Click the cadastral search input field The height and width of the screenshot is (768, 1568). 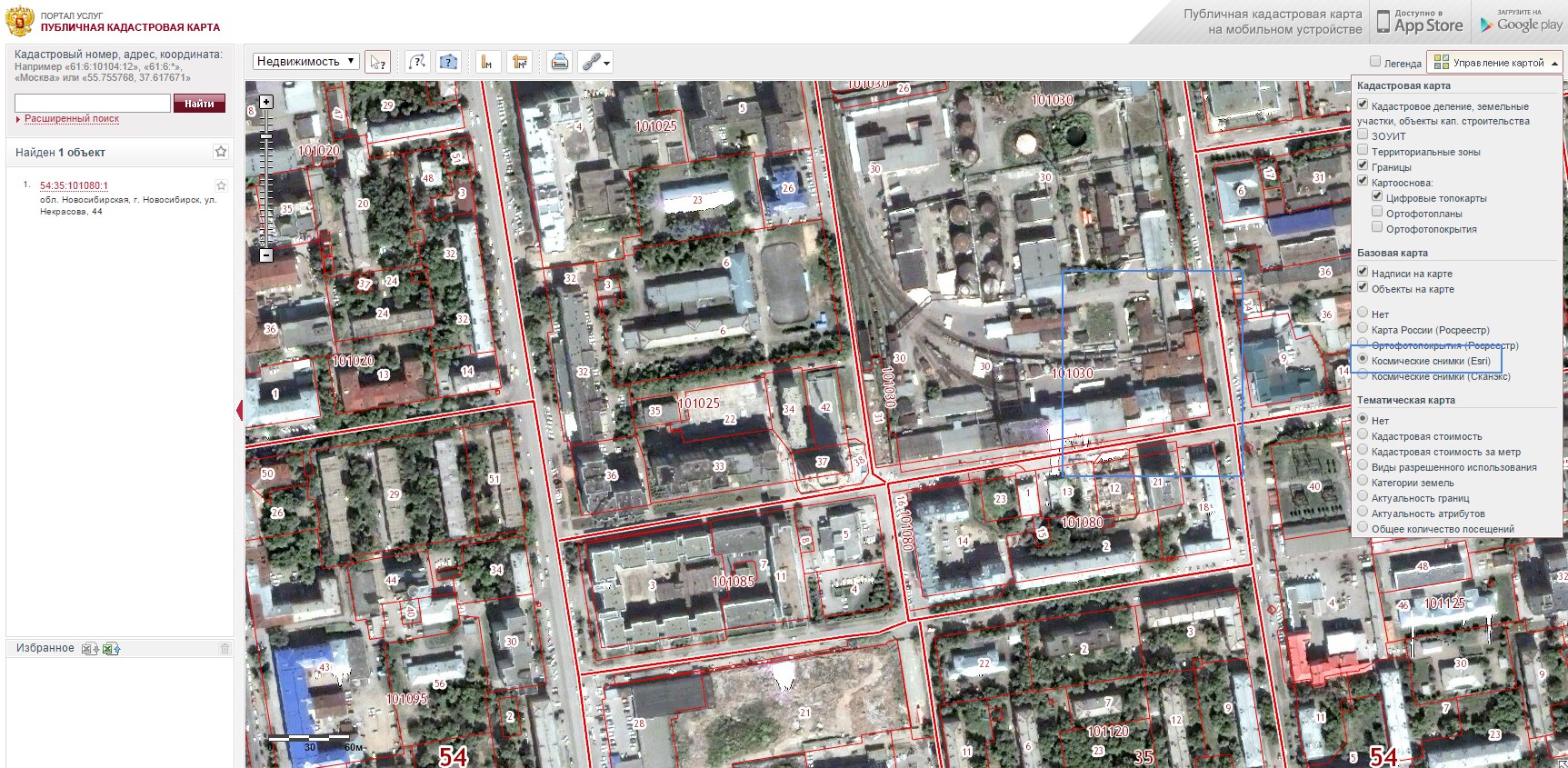click(93, 104)
